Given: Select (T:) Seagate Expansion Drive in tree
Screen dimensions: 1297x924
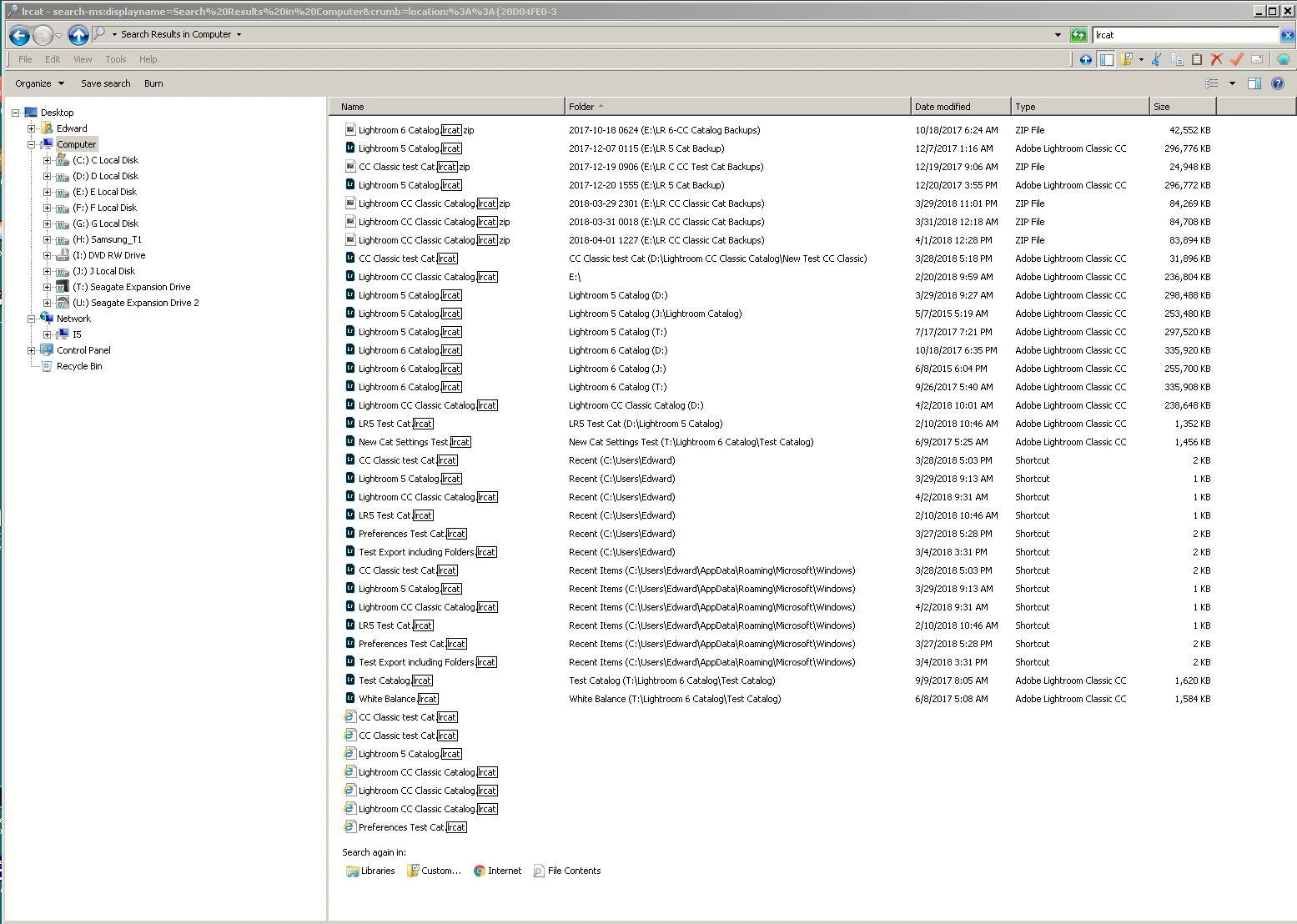Looking at the screenshot, I should click(131, 287).
